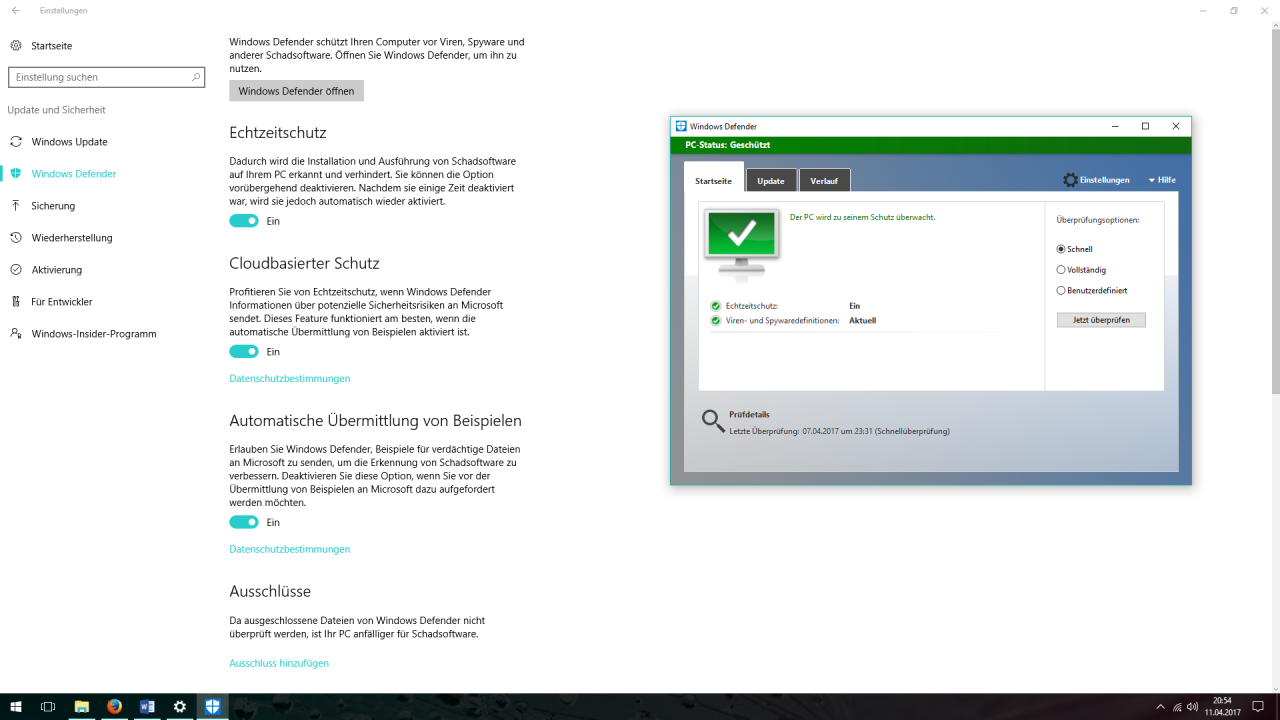Viewport: 1280px width, 720px height.
Task: Show hidden system tray icons chevron
Action: (1160, 707)
